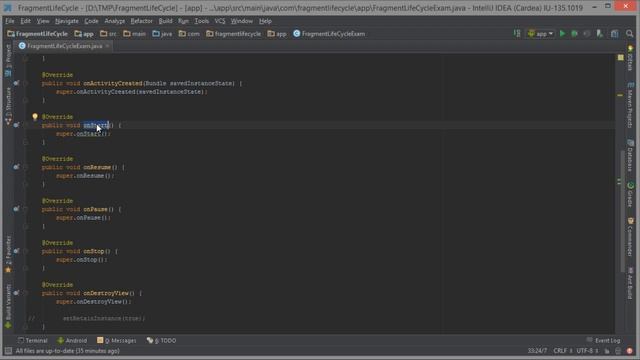Open the Database side panel
The height and width of the screenshot is (360, 640).
(630, 156)
